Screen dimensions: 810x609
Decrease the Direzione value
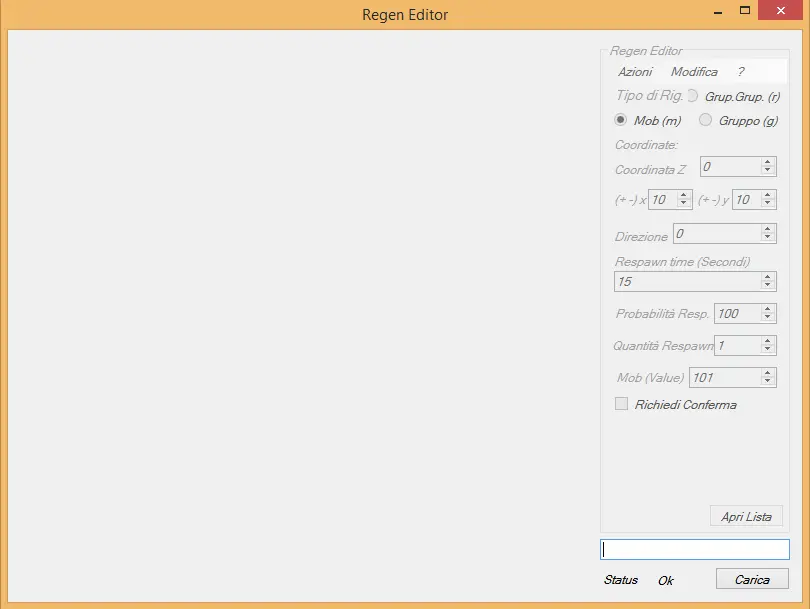(x=768, y=238)
